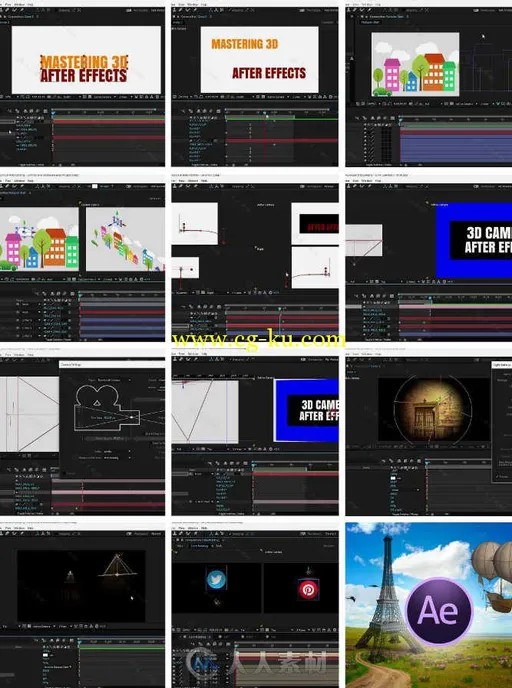The width and height of the screenshot is (512, 688).
Task: Open Active Camera view dropdown under the dark pyramid scene
Action: point(43,626)
